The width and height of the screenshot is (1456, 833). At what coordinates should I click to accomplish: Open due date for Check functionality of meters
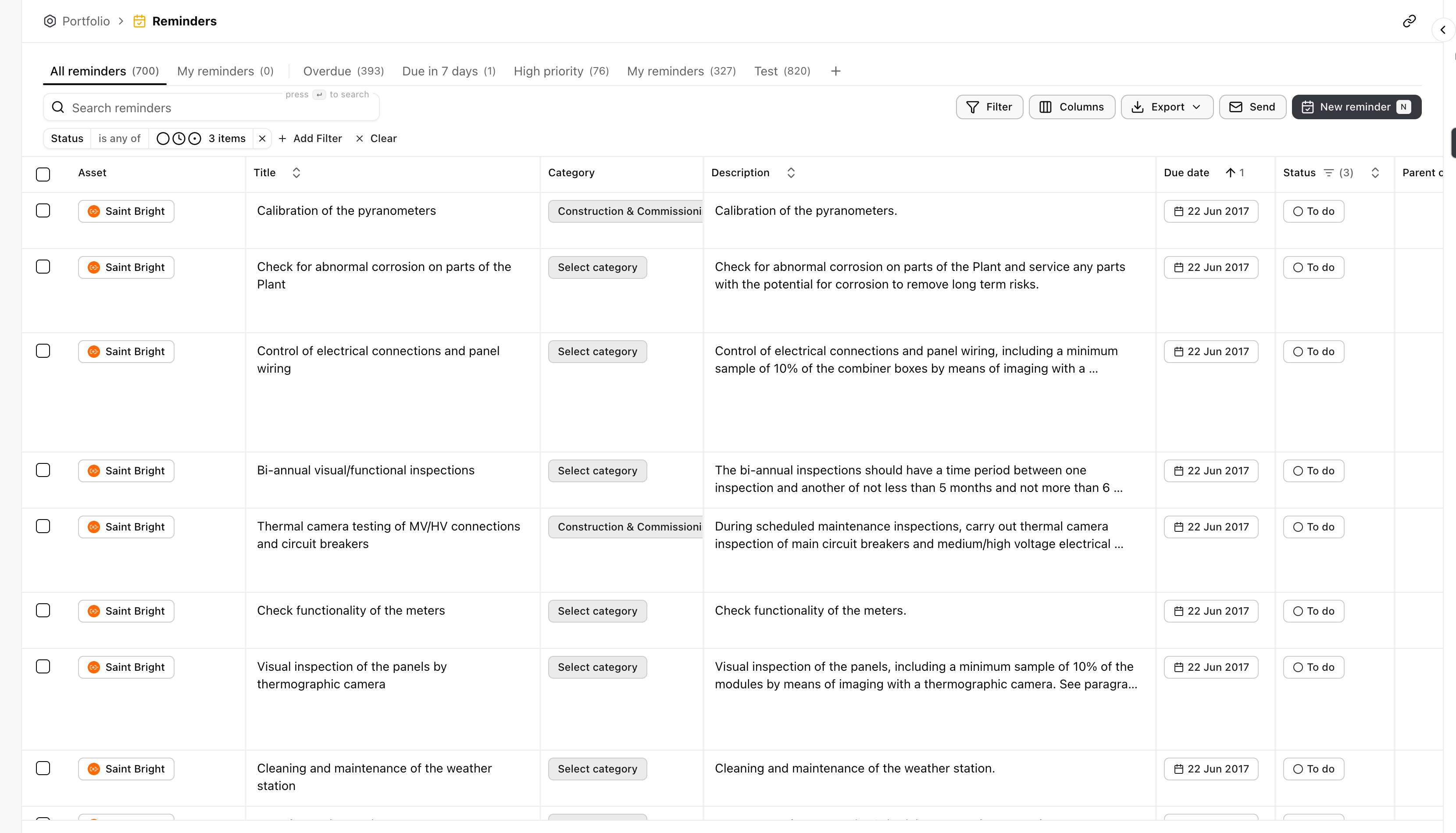(1211, 611)
